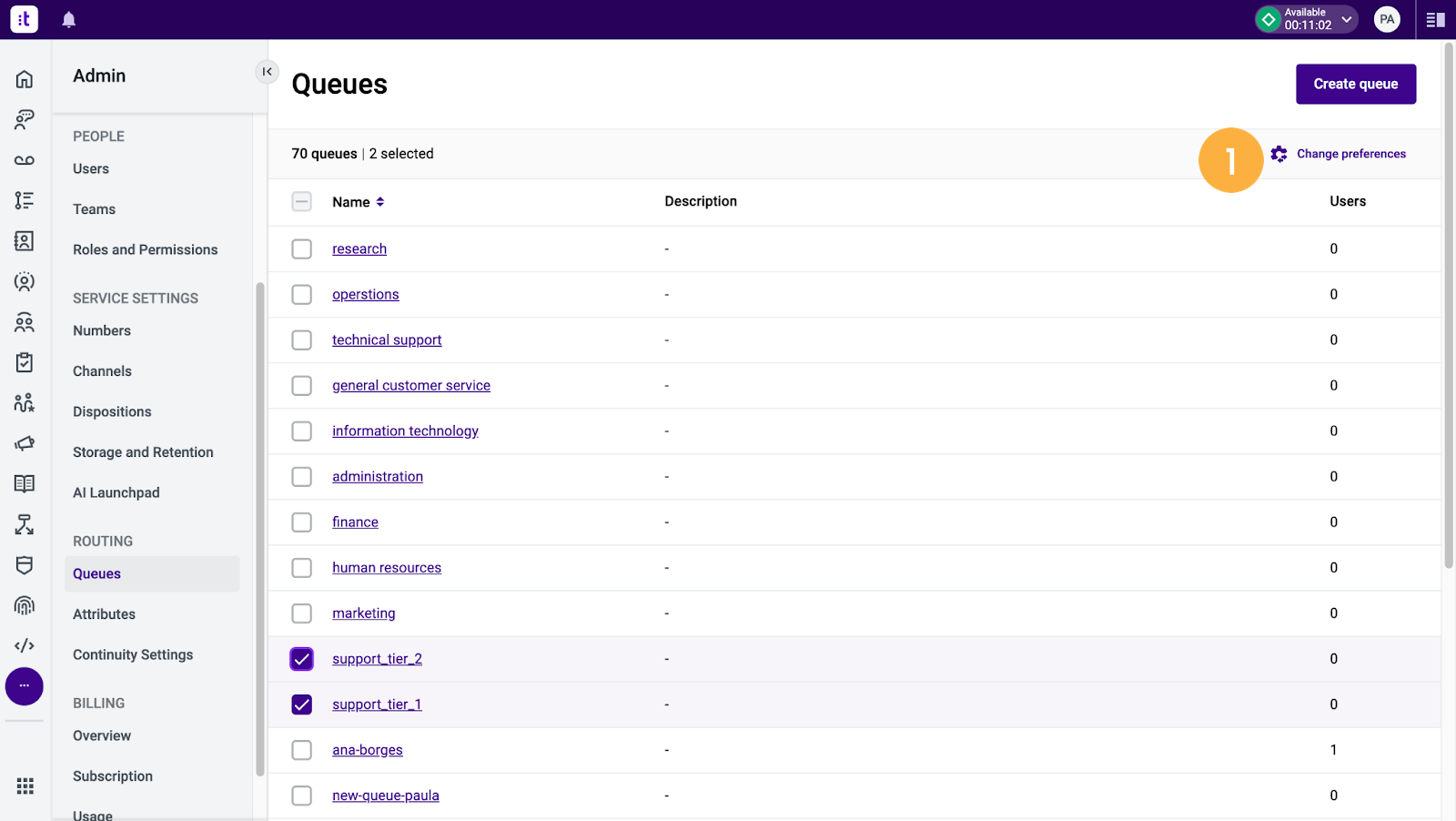Image resolution: width=1456 pixels, height=821 pixels.
Task: Open the people with star icon
Action: (x=25, y=403)
